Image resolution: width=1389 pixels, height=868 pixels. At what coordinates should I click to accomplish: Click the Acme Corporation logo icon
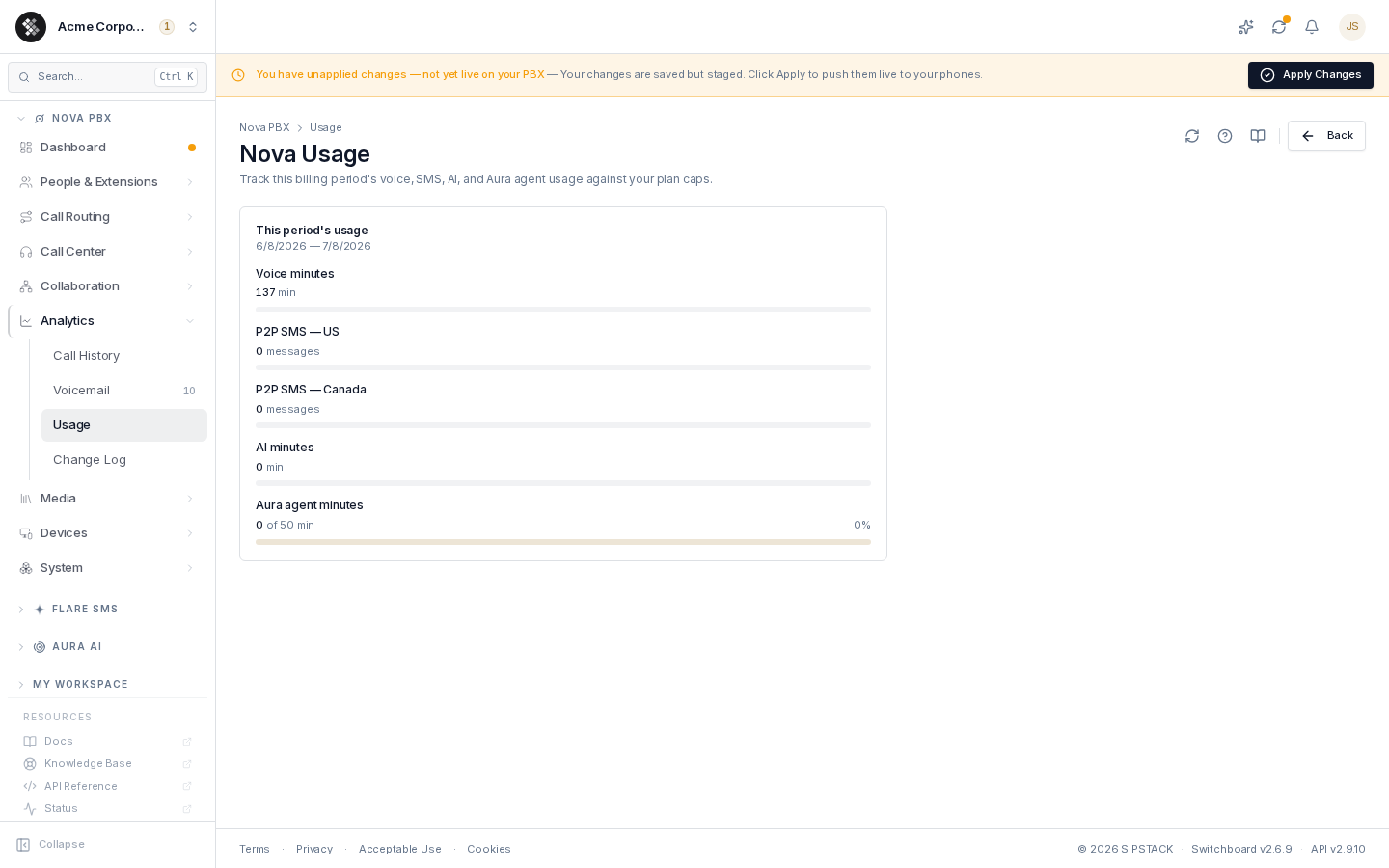[31, 27]
